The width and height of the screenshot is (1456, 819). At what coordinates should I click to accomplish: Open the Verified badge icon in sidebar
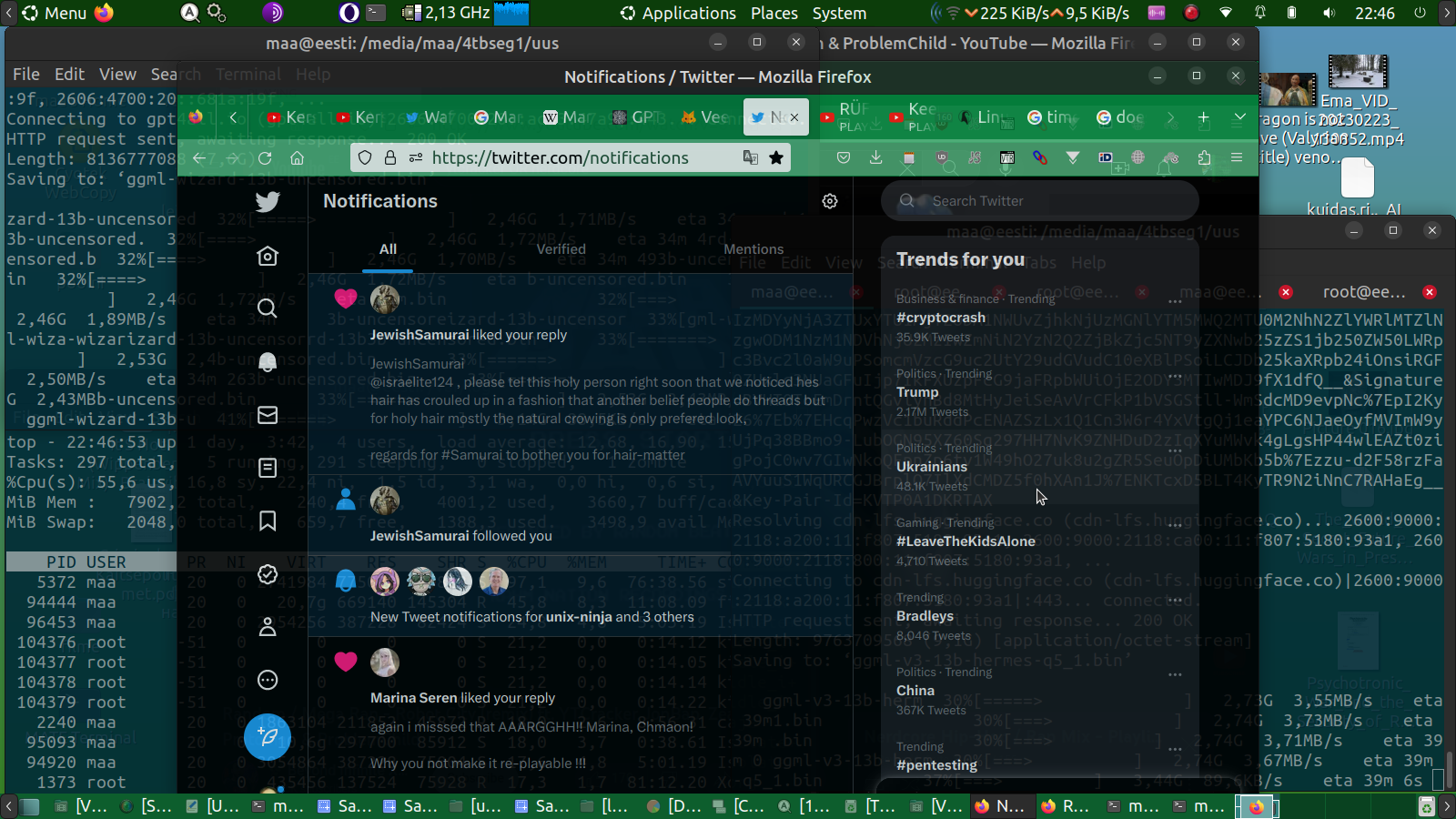tap(268, 574)
